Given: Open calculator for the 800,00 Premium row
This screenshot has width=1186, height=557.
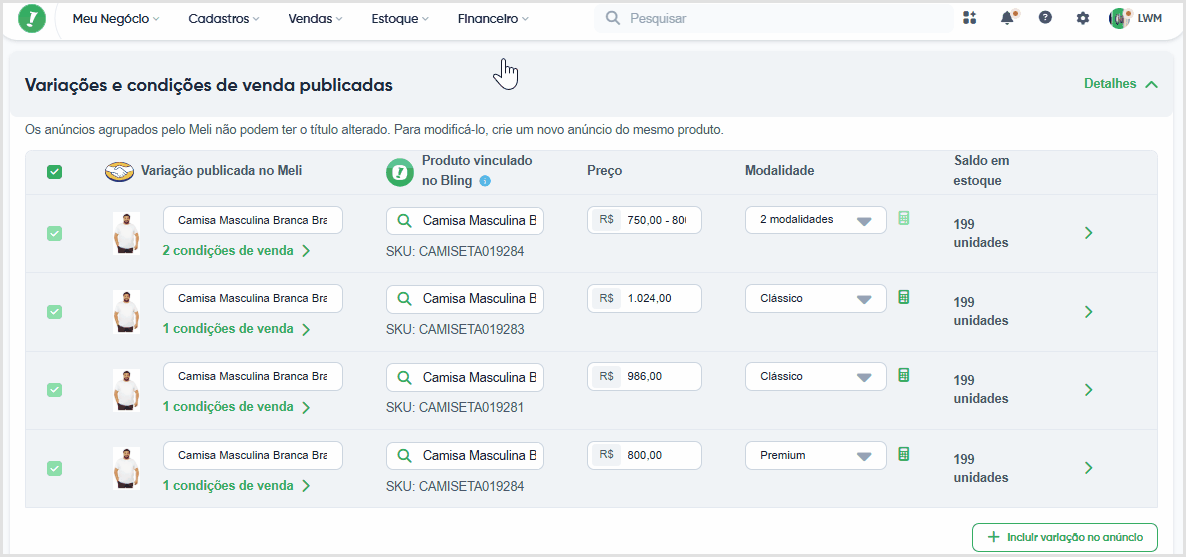Looking at the screenshot, I should coord(903,454).
